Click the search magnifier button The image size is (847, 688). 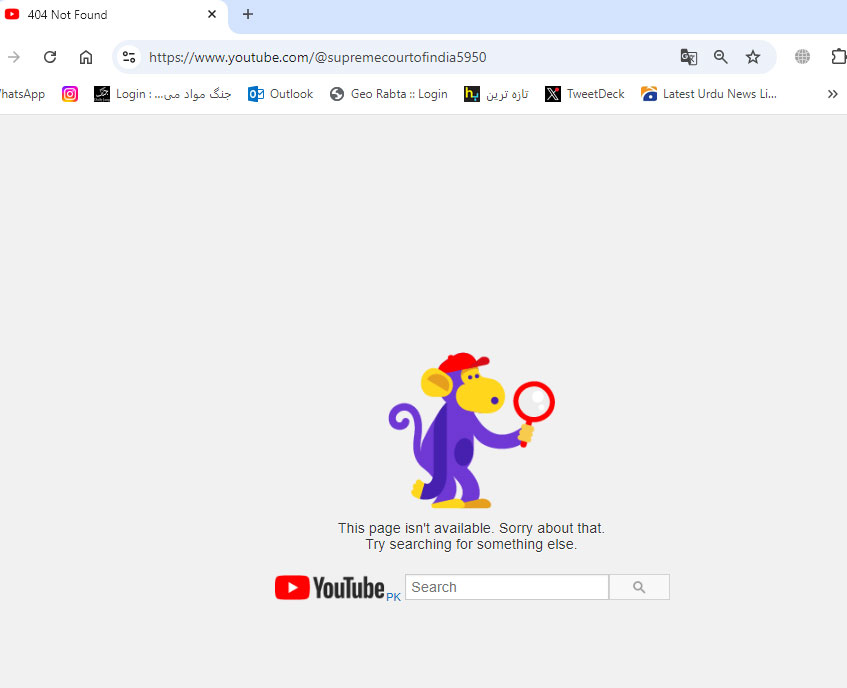(639, 587)
